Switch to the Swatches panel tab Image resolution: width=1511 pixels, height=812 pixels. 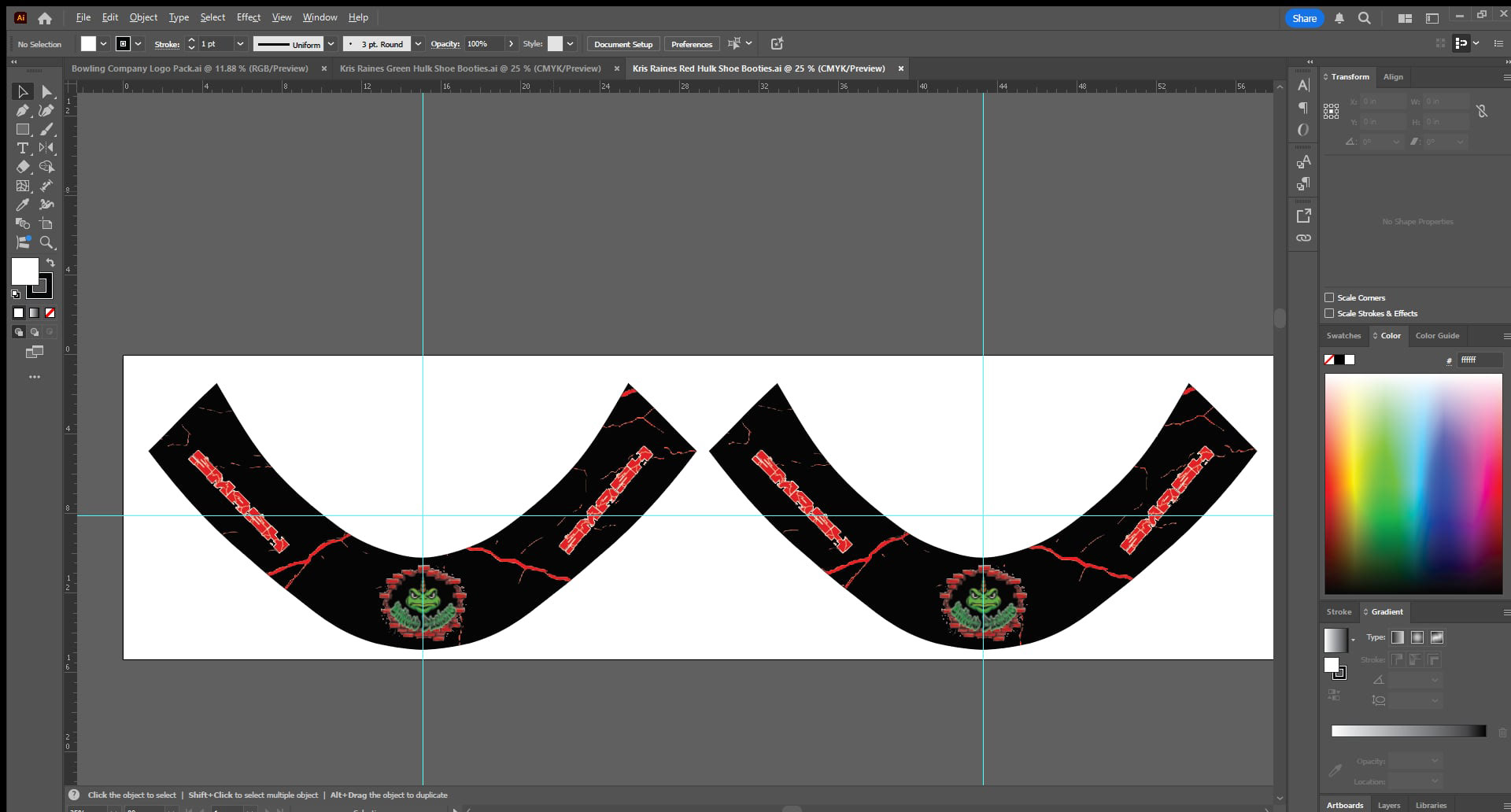click(1343, 336)
